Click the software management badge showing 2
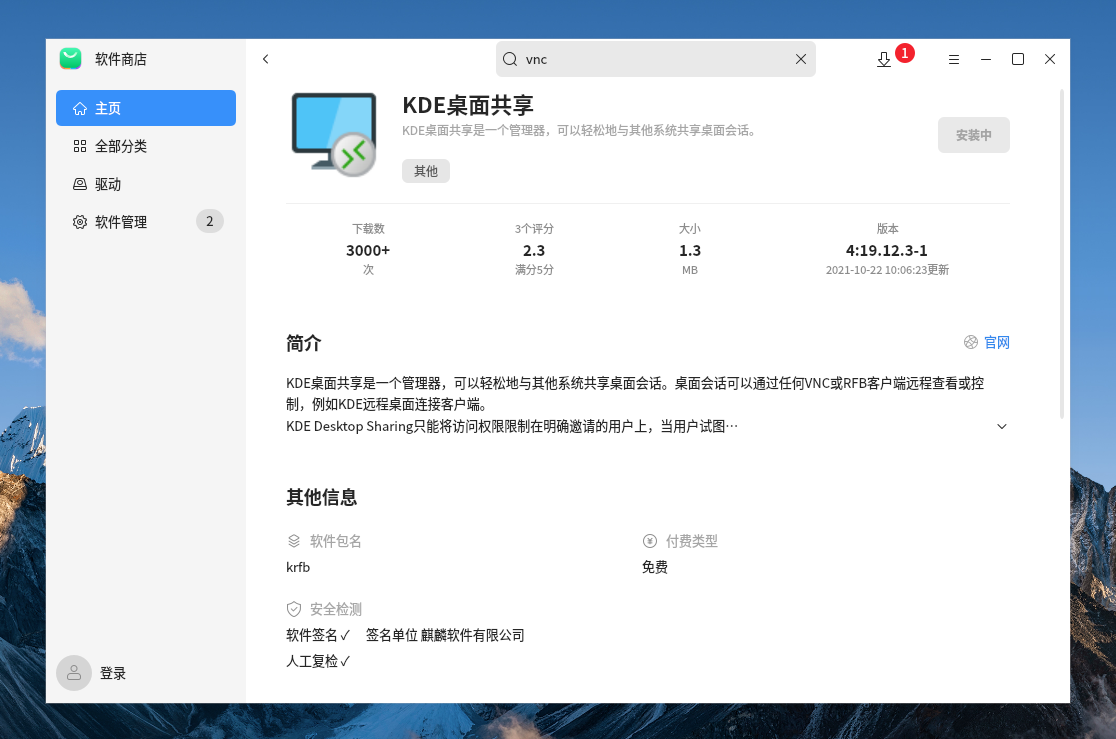 click(209, 221)
